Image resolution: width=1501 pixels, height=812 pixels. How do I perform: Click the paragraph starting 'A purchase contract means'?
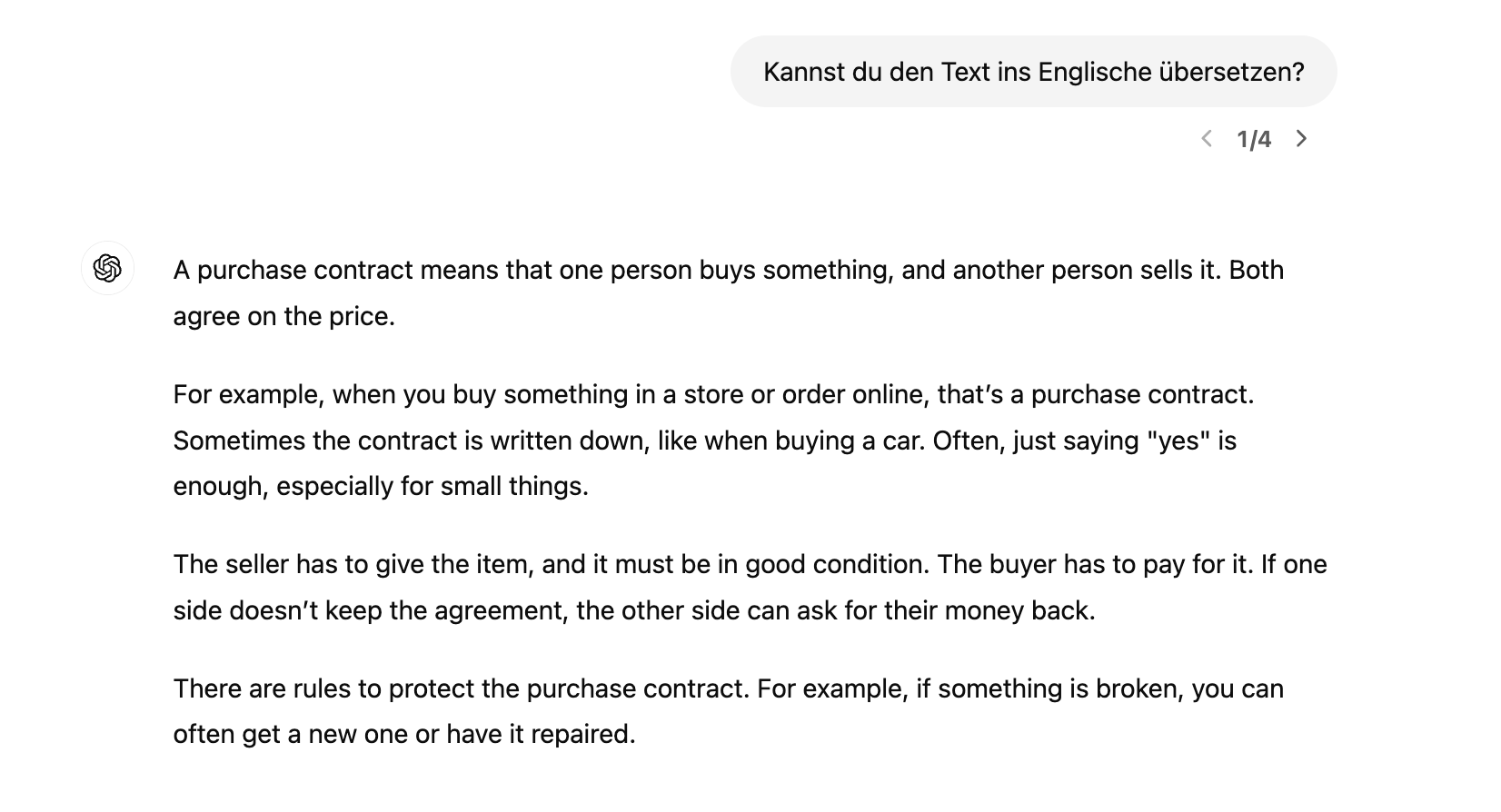tap(729, 292)
